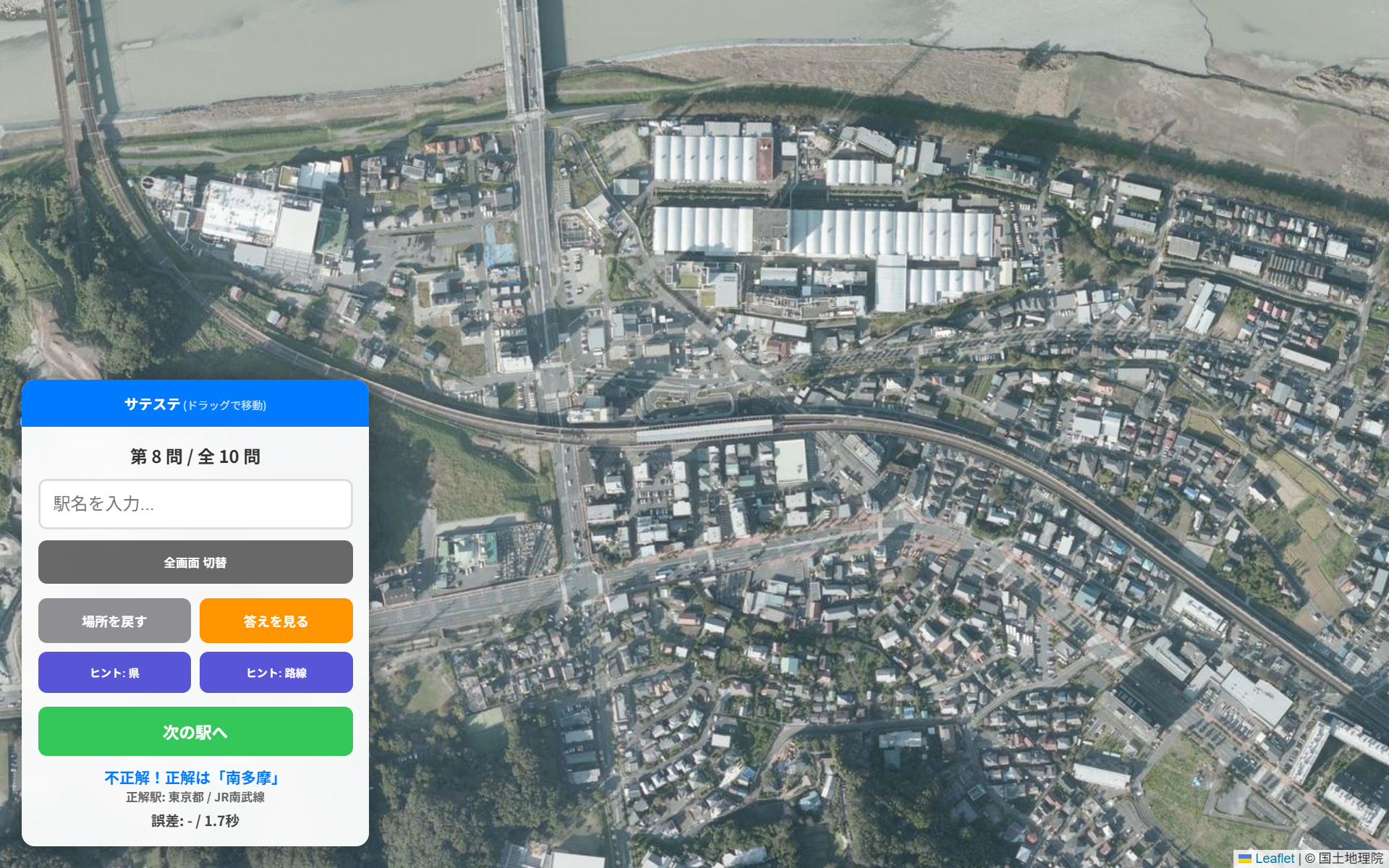Click the long white factory roof
The height and width of the screenshot is (868, 1389).
pos(891,234)
